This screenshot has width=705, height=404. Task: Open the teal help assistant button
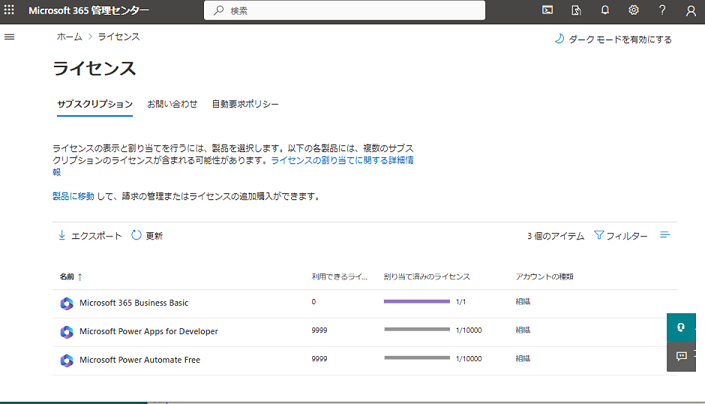click(x=681, y=328)
